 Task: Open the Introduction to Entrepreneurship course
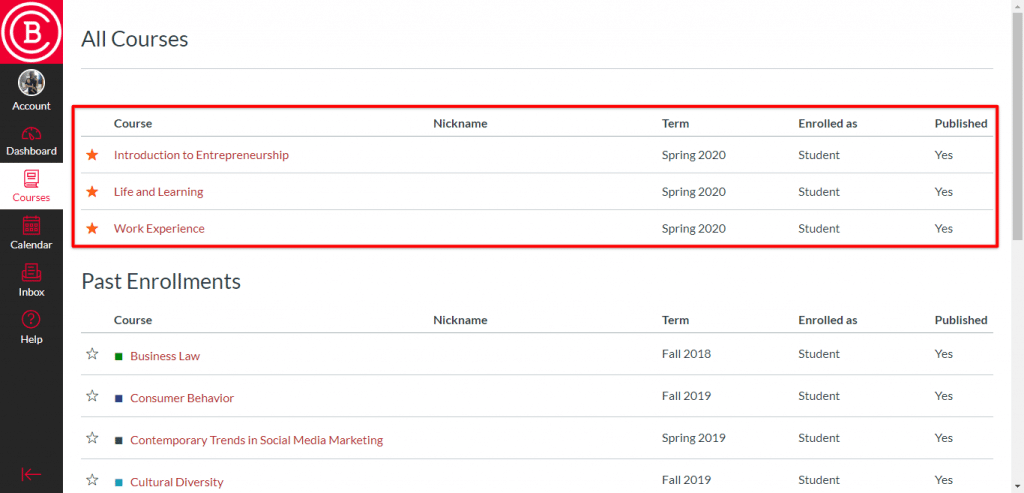pyautogui.click(x=201, y=155)
